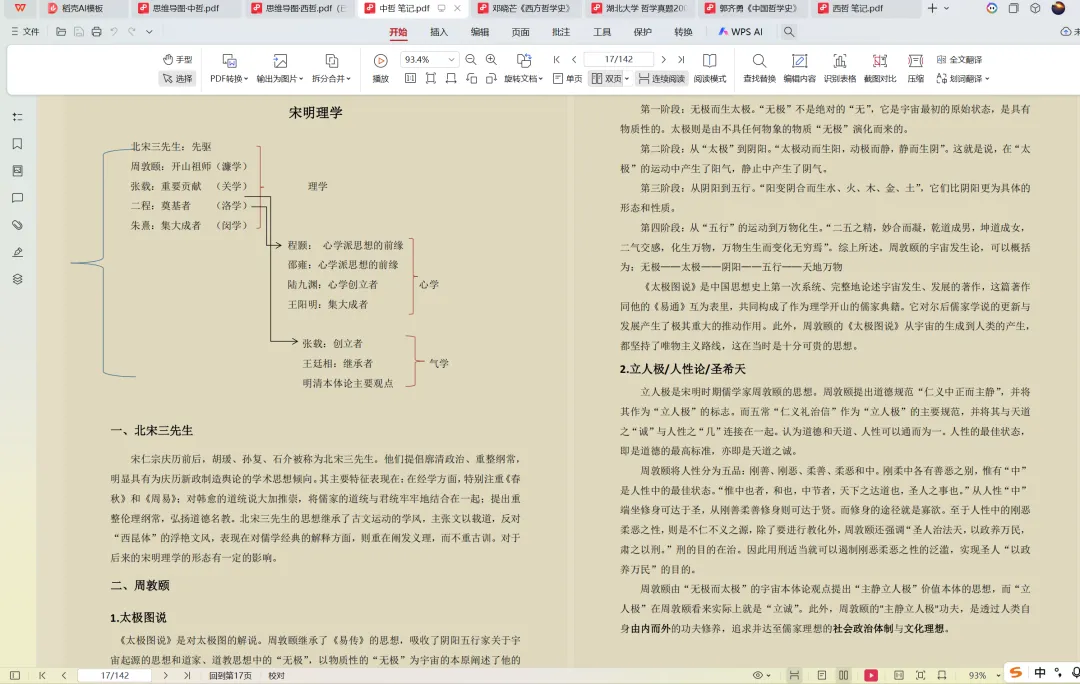Click the rotate clockwise icon
The width and height of the screenshot is (1080, 684).
491,79
